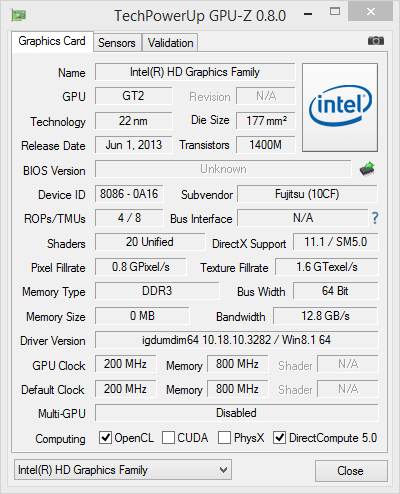Close the window with the X icon
Image resolution: width=400 pixels, height=494 pixels.
coord(370,11)
